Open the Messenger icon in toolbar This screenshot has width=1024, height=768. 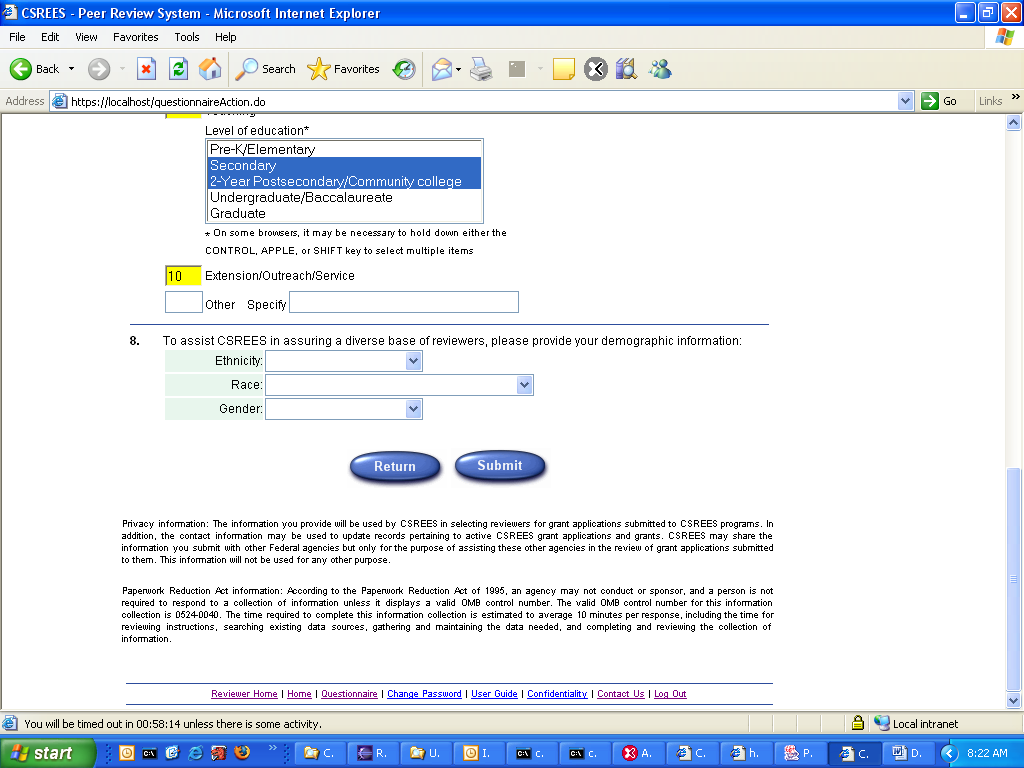click(x=659, y=69)
